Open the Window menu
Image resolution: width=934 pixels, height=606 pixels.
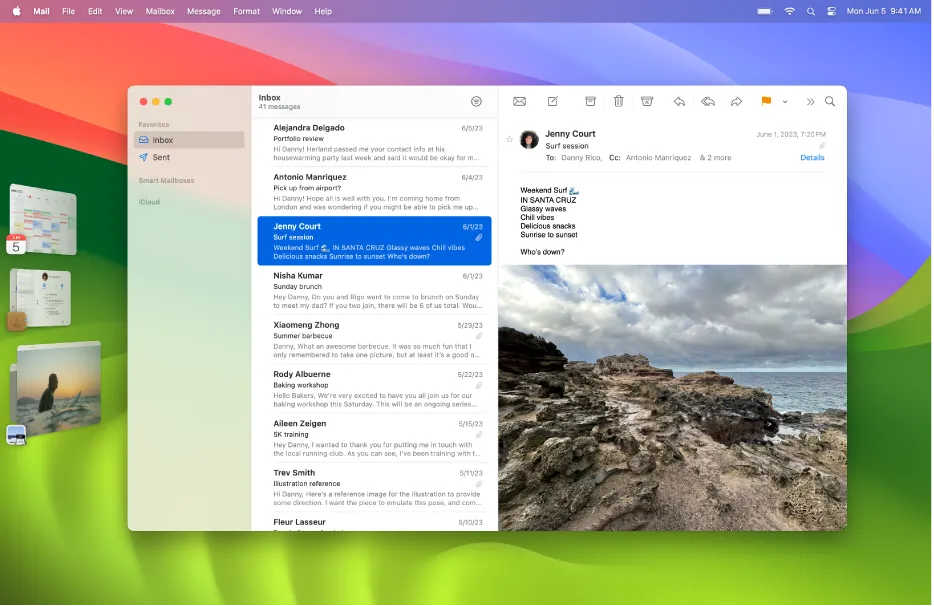pyautogui.click(x=287, y=11)
